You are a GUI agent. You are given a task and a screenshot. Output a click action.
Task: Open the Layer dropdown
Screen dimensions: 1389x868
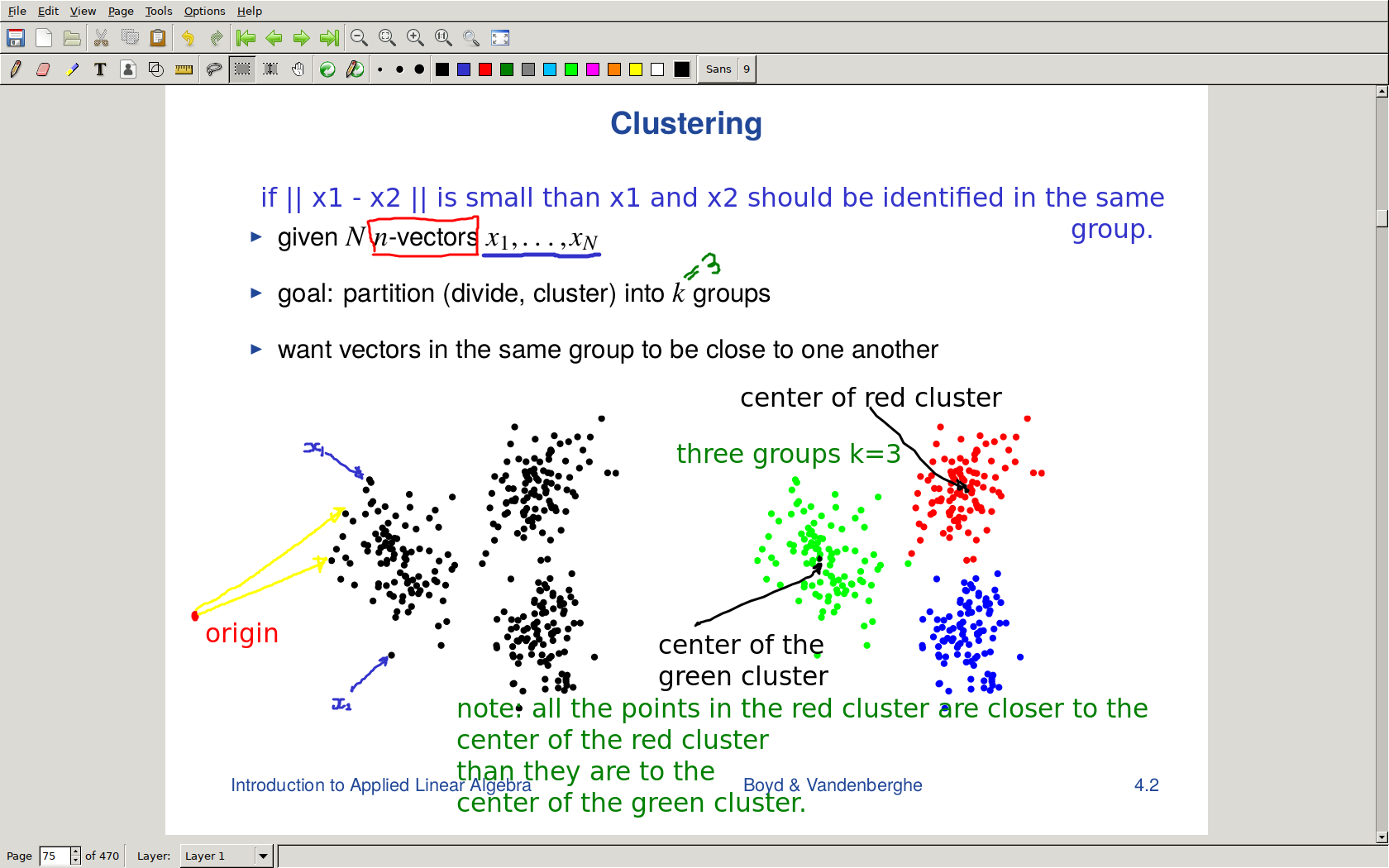(x=263, y=856)
